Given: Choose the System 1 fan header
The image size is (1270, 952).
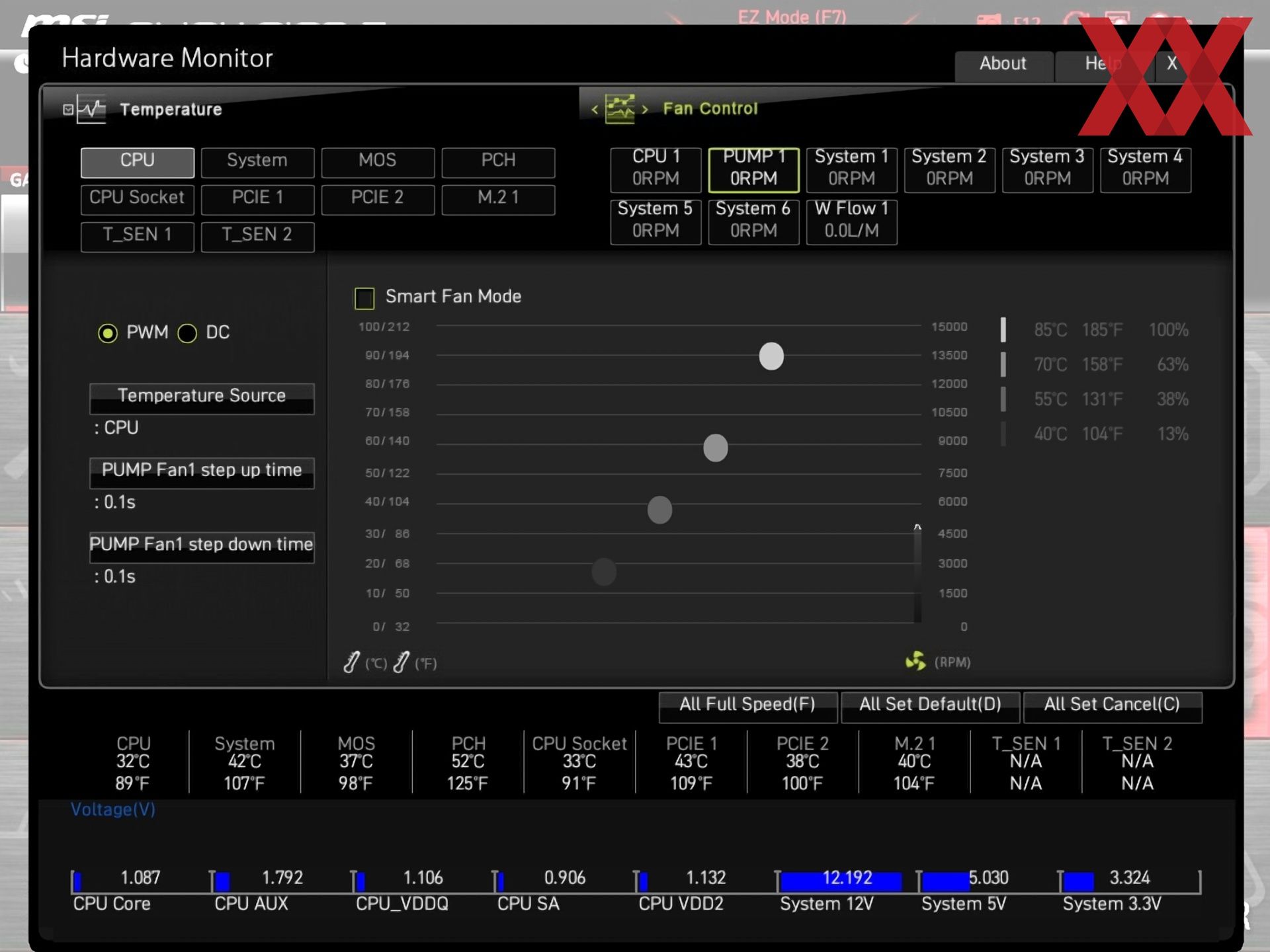Looking at the screenshot, I should coord(851,169).
